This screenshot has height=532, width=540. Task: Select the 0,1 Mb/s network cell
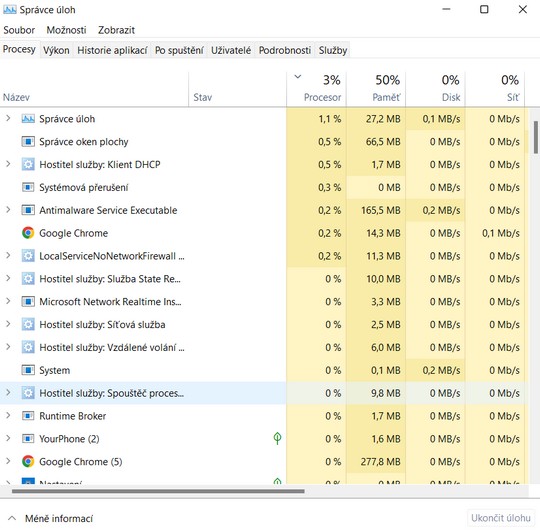pyautogui.click(x=495, y=233)
